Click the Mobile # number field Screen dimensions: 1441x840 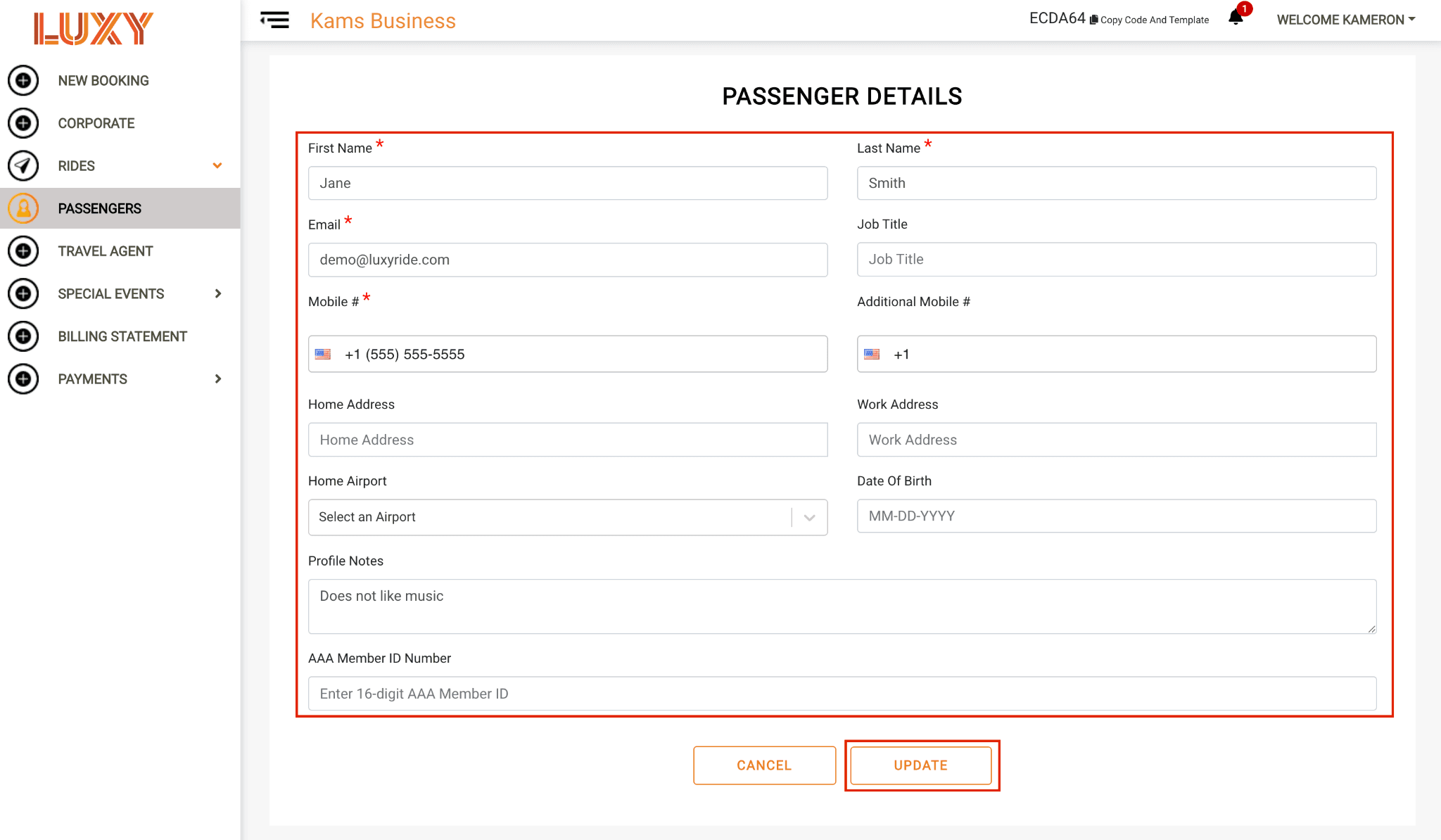pos(568,354)
